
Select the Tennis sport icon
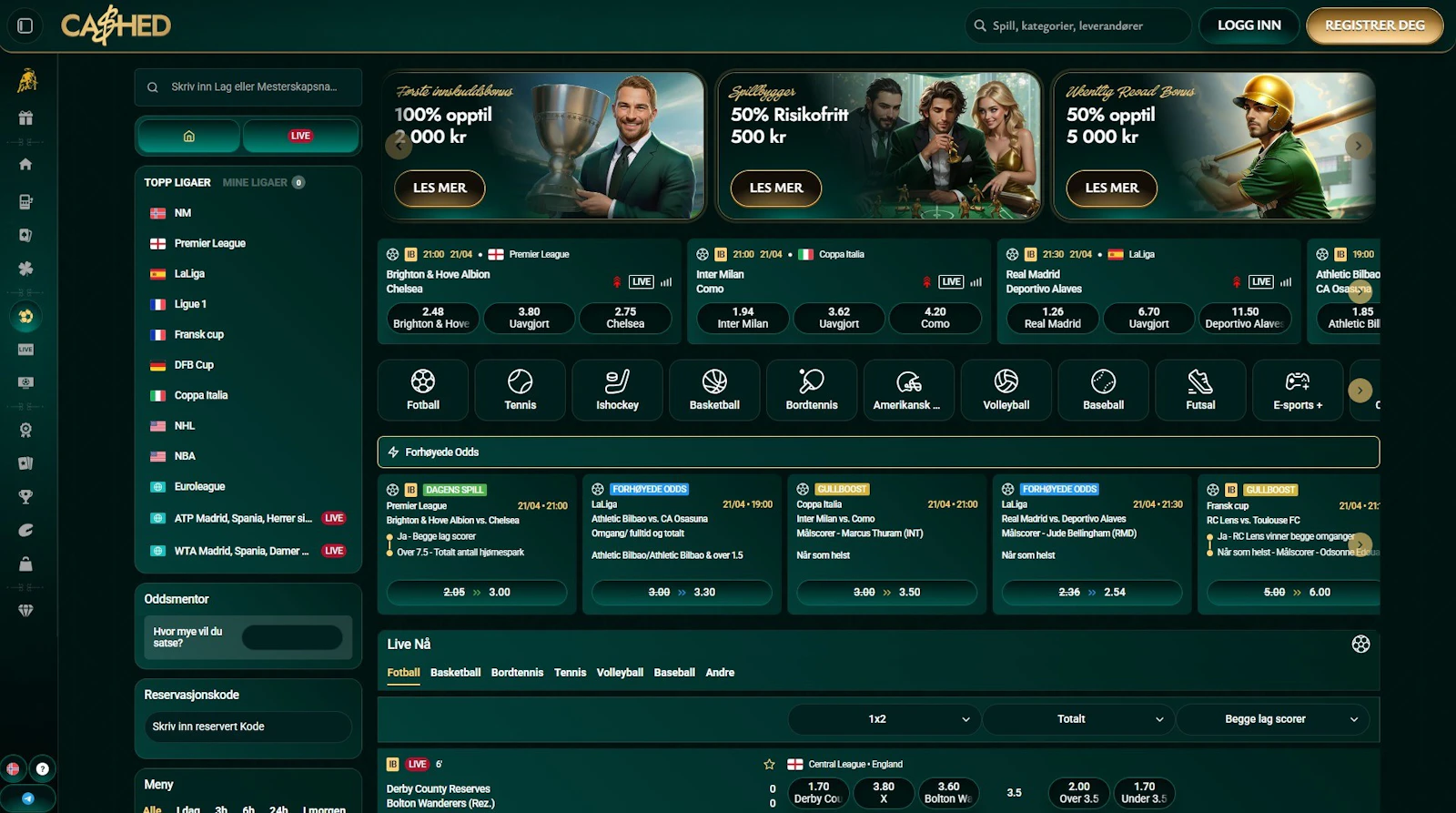(520, 390)
